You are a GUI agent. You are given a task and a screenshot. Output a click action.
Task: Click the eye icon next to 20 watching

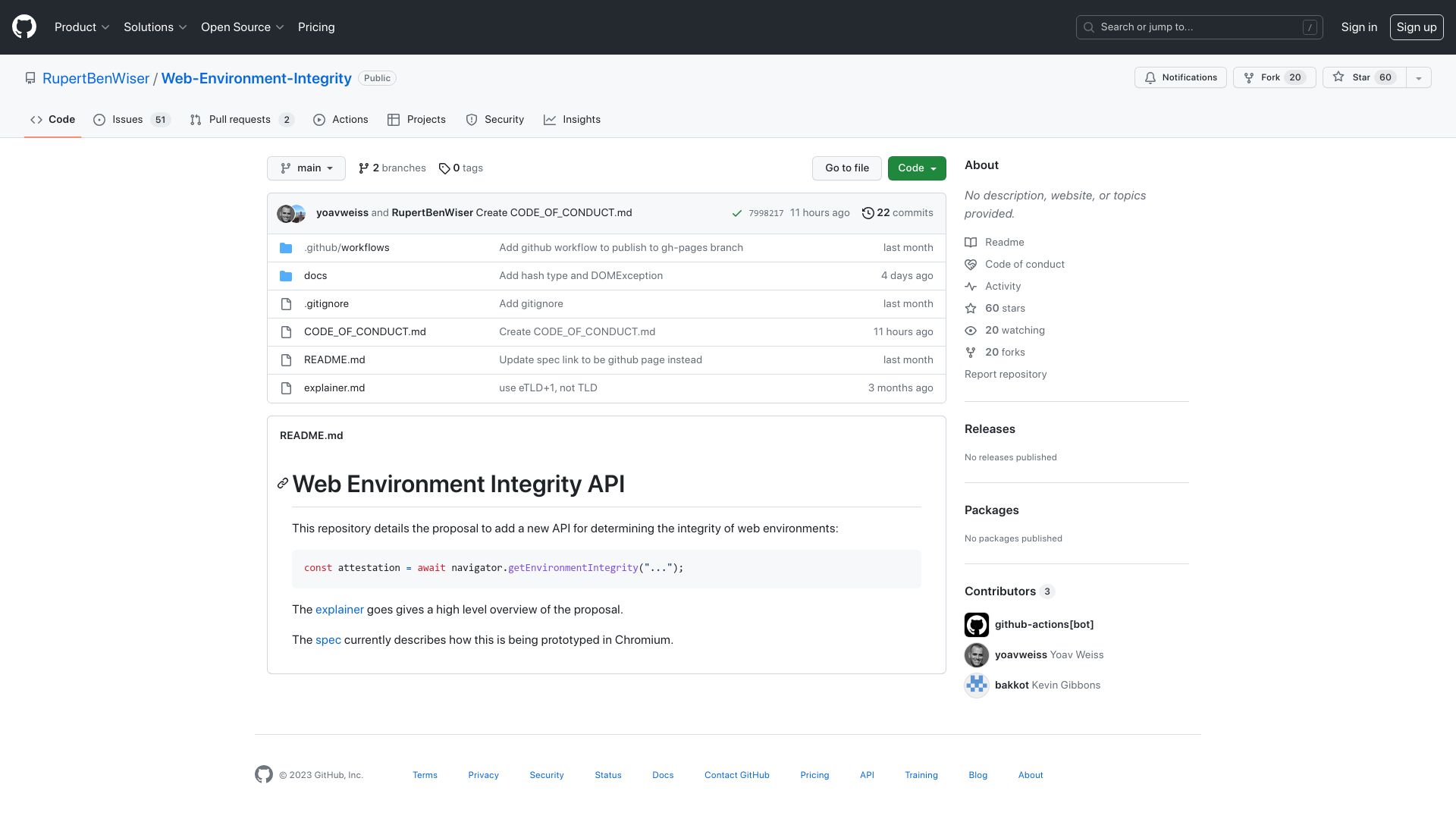coord(971,331)
